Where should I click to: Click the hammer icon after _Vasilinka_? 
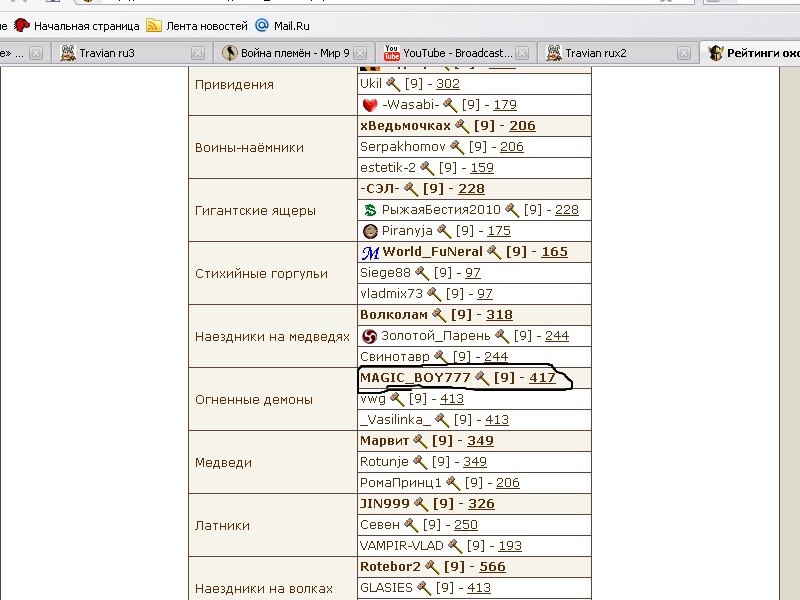(x=442, y=420)
